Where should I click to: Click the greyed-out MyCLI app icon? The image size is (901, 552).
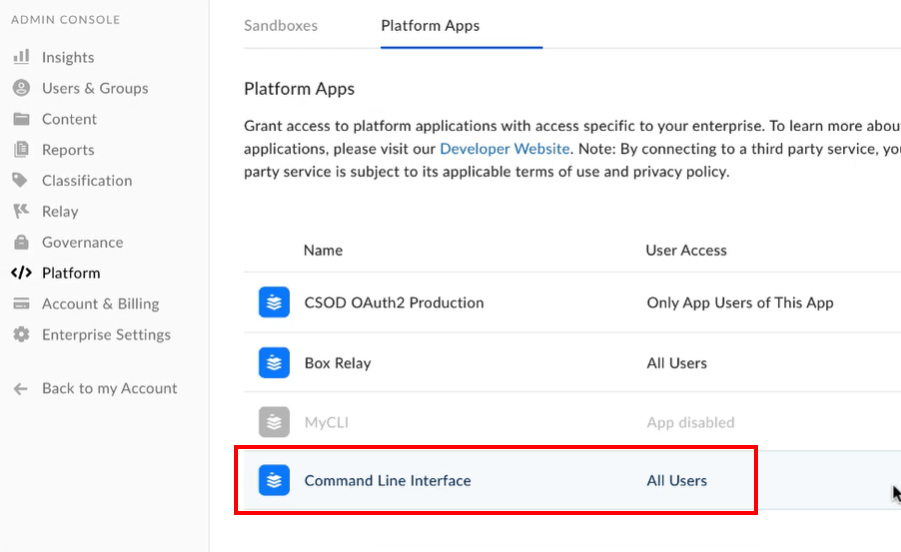[274, 422]
